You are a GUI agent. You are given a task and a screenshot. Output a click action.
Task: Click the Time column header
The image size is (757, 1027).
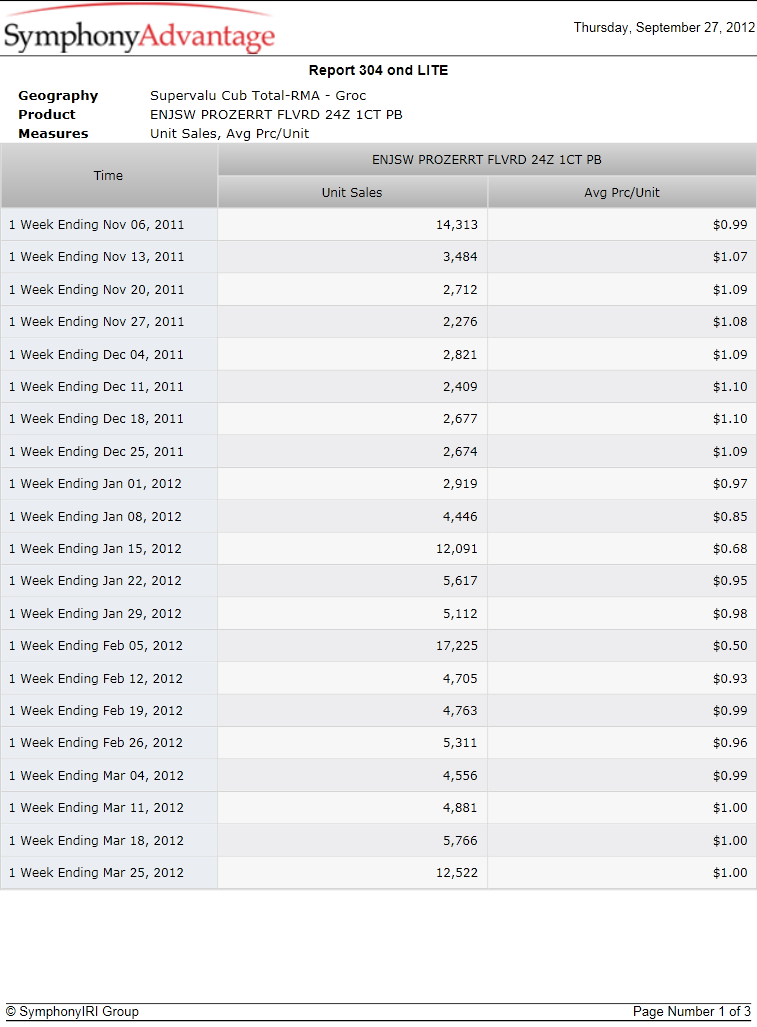pyautogui.click(x=109, y=176)
